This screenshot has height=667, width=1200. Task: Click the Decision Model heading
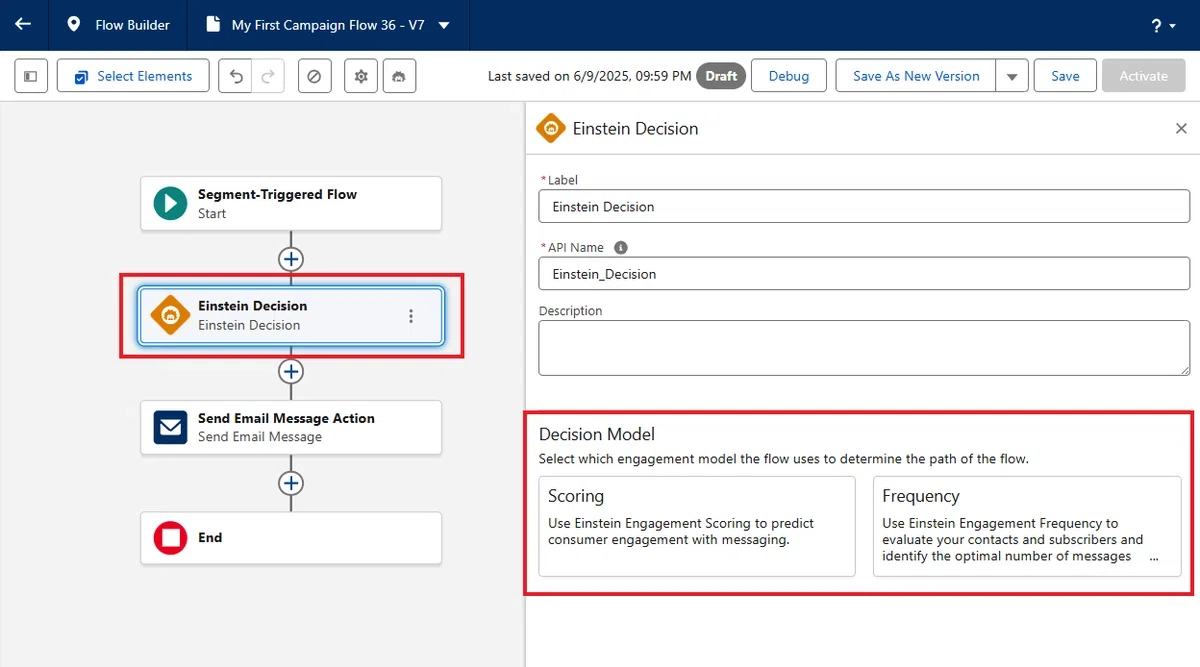(597, 434)
